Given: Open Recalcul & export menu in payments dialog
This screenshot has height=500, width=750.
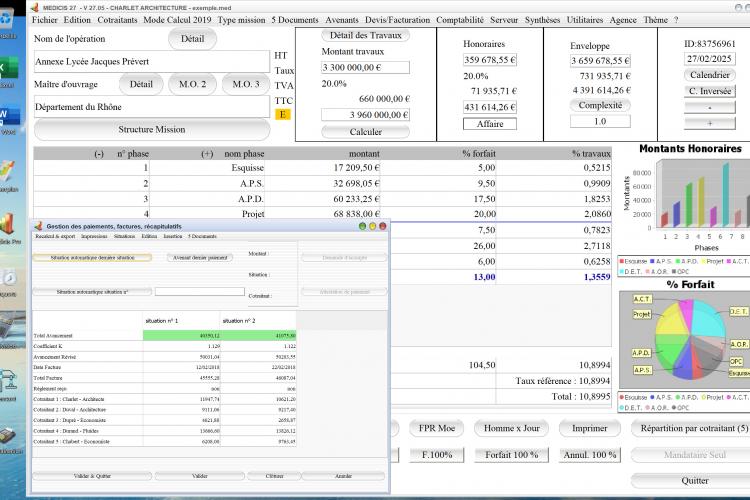Looking at the screenshot, I should (x=55, y=236).
